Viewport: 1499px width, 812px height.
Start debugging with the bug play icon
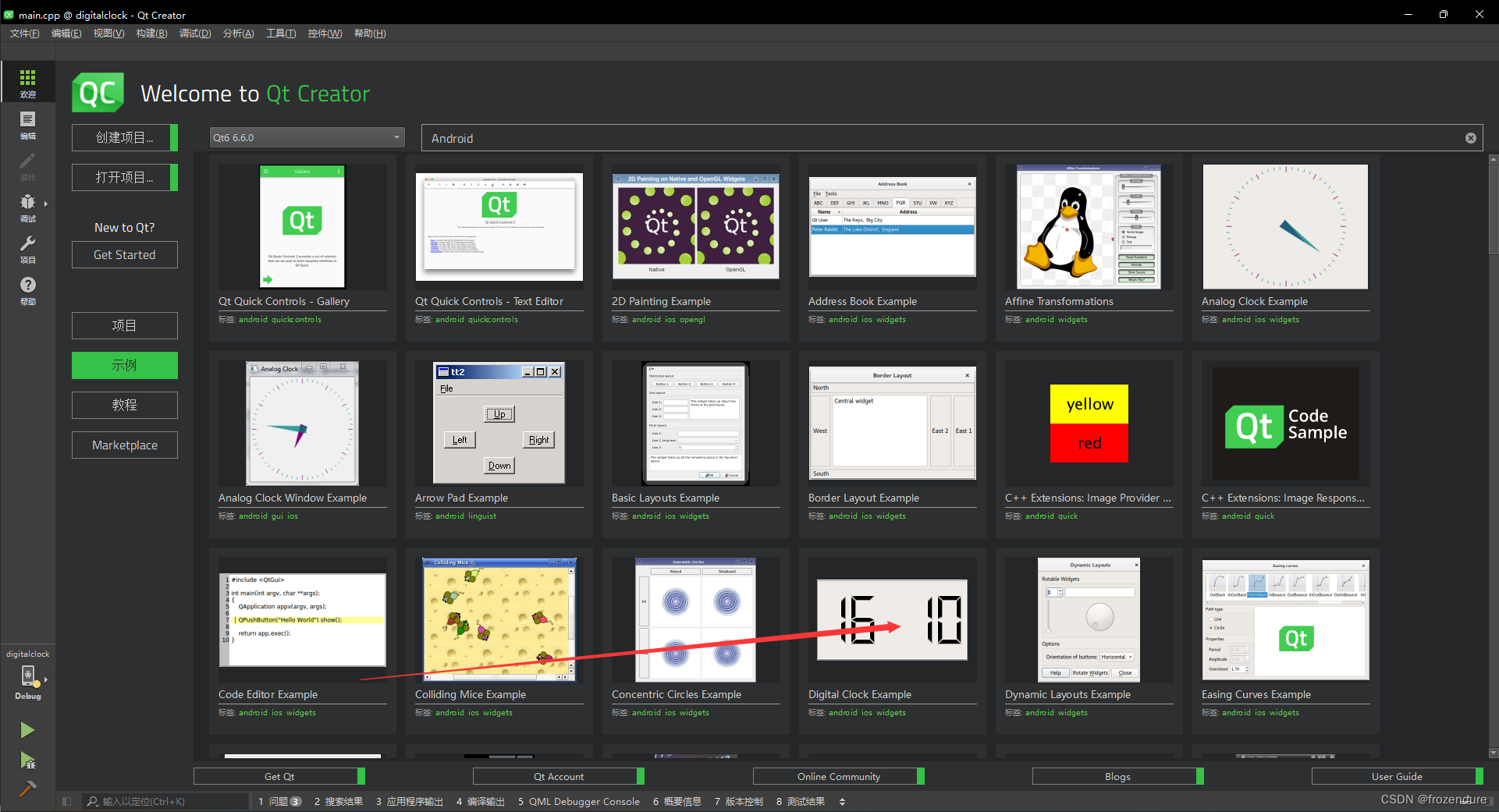coord(27,760)
